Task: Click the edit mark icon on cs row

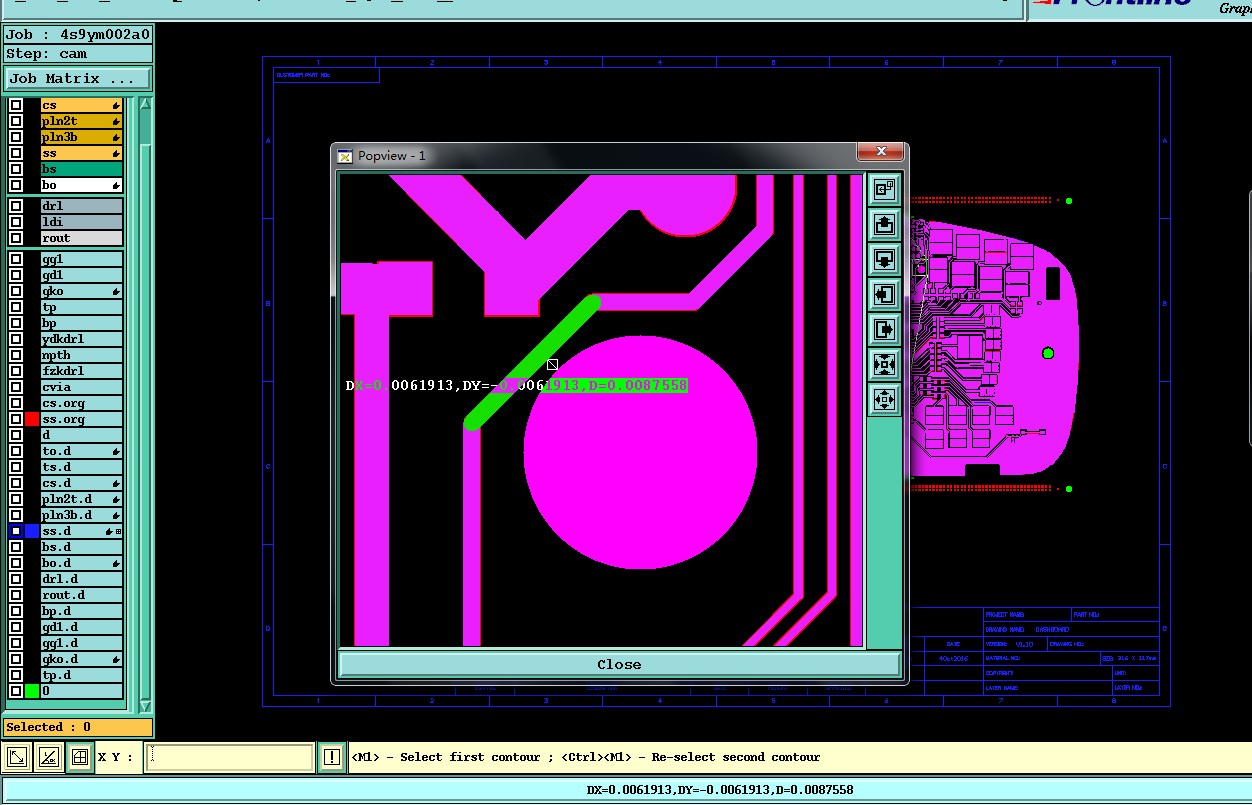Action: tap(116, 105)
